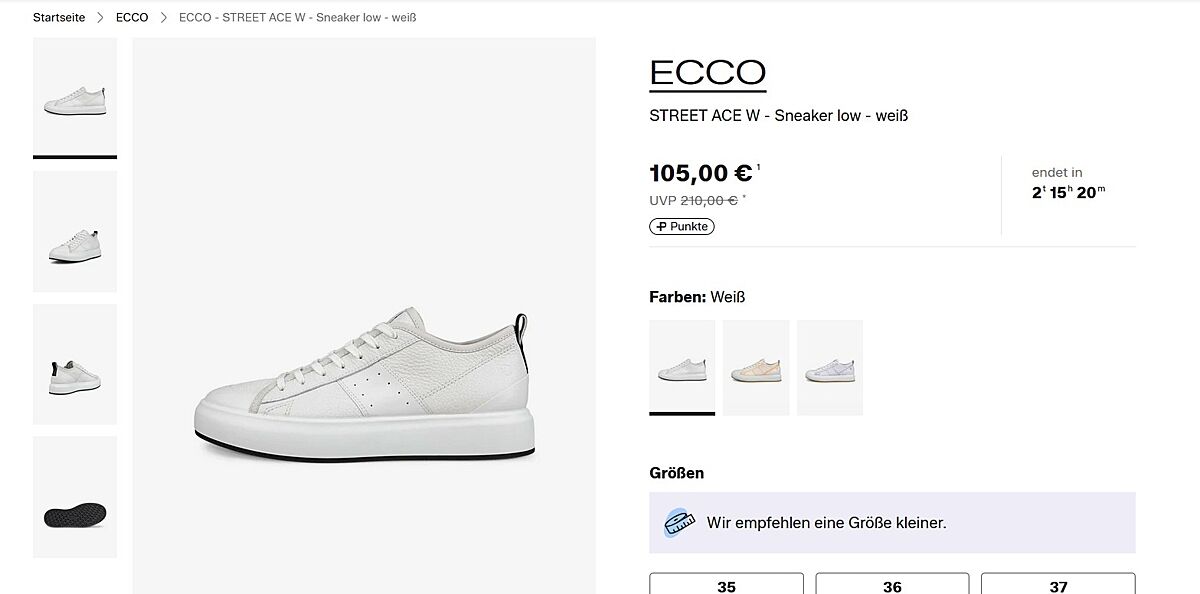Image resolution: width=1200 pixels, height=594 pixels.
Task: Click the Punkte badge
Action: point(682,227)
